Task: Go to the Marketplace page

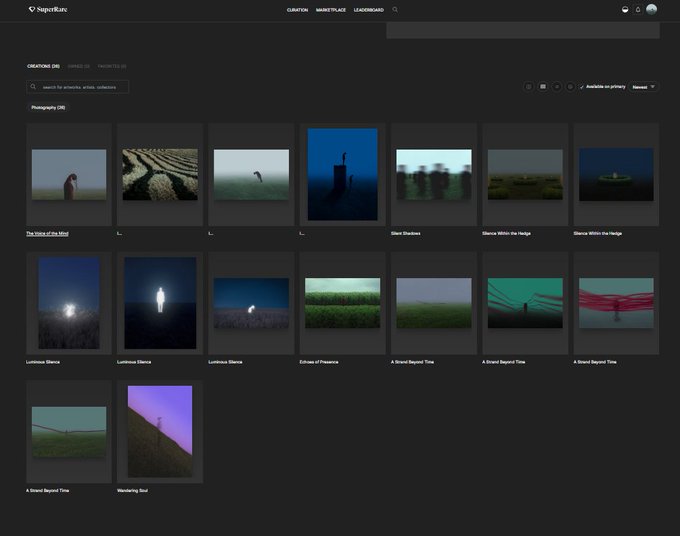Action: pyautogui.click(x=330, y=10)
